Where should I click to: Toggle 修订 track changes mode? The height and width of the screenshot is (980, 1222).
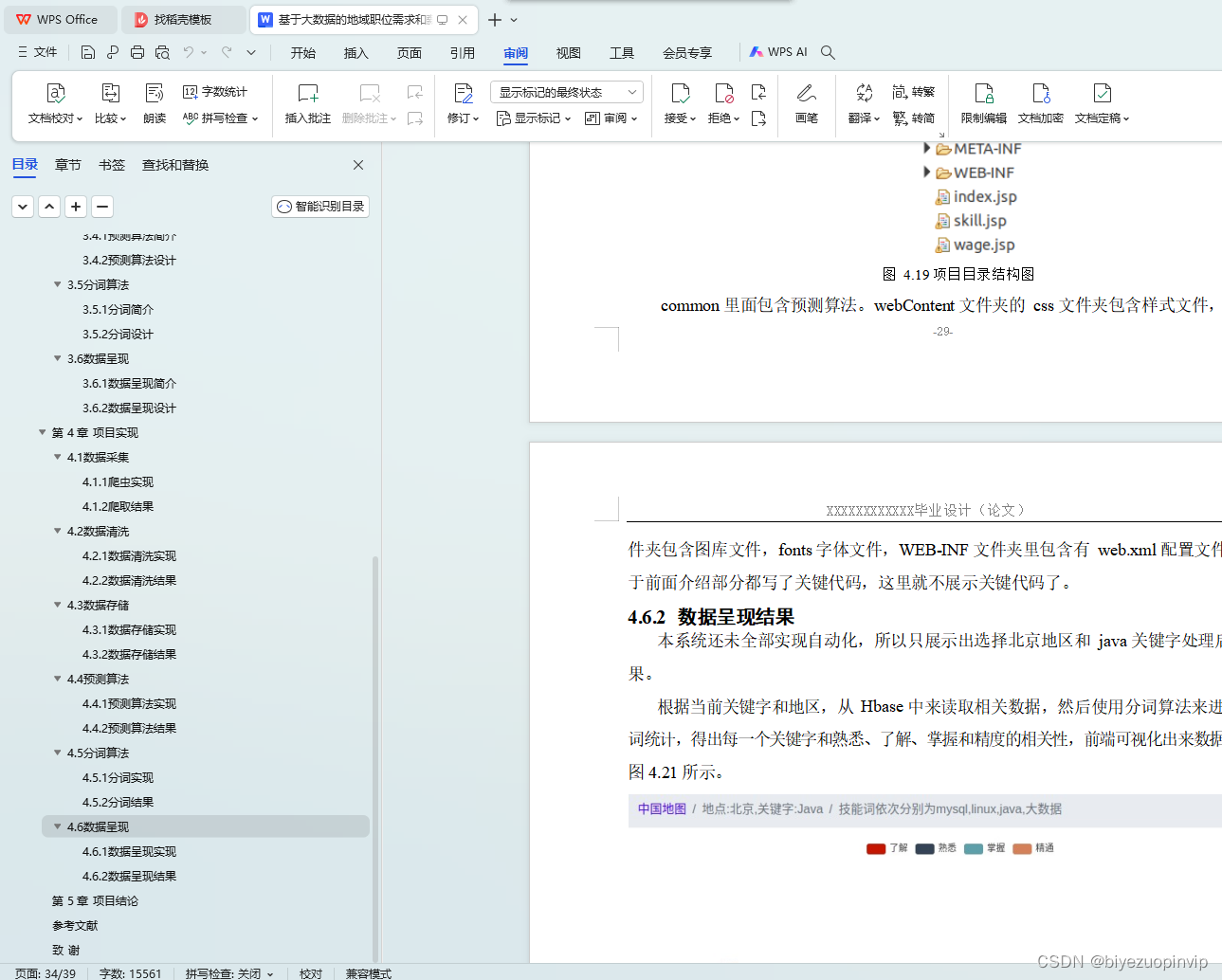pyautogui.click(x=462, y=104)
